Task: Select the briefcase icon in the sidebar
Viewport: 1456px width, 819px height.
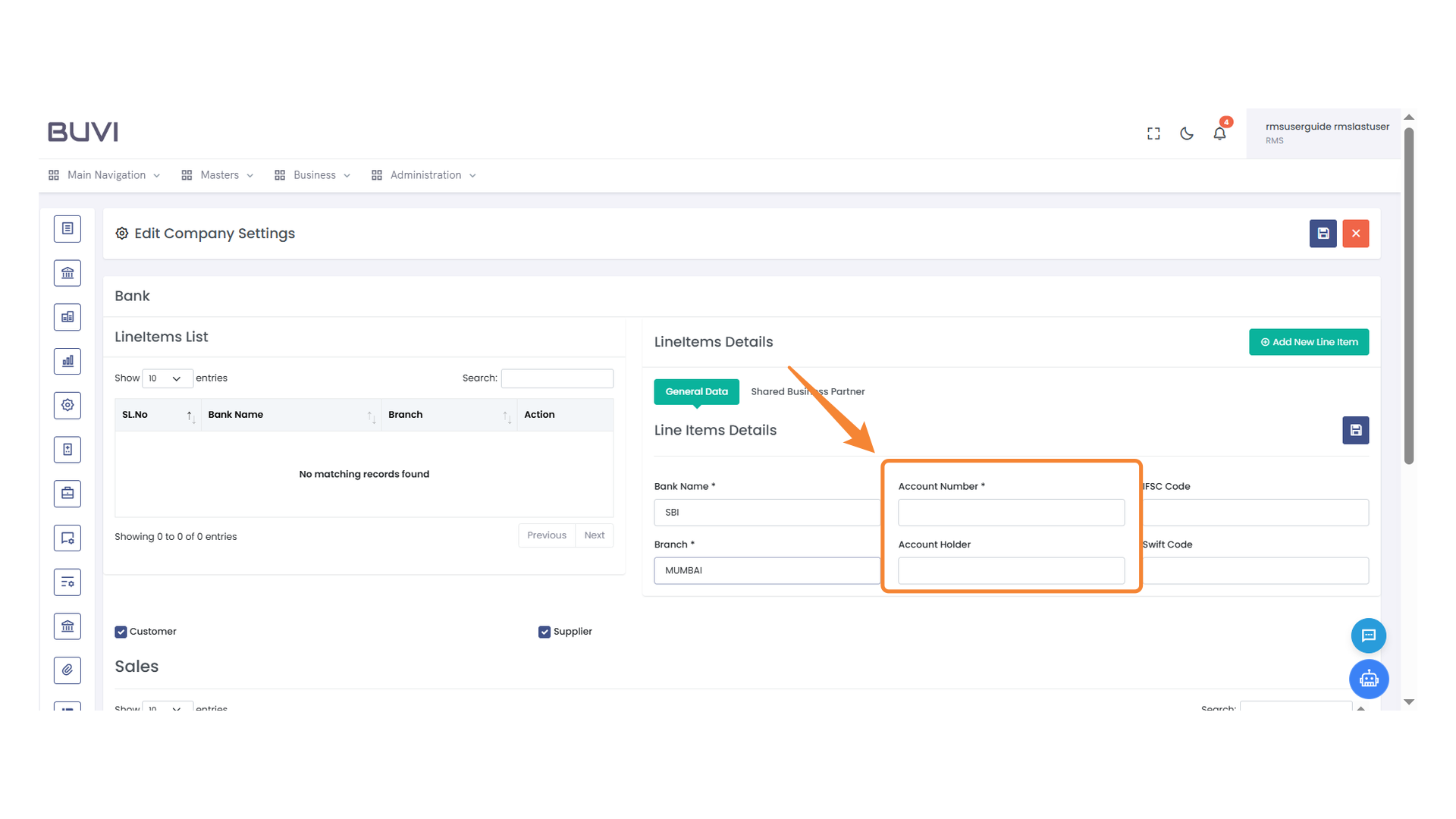Action: point(67,493)
